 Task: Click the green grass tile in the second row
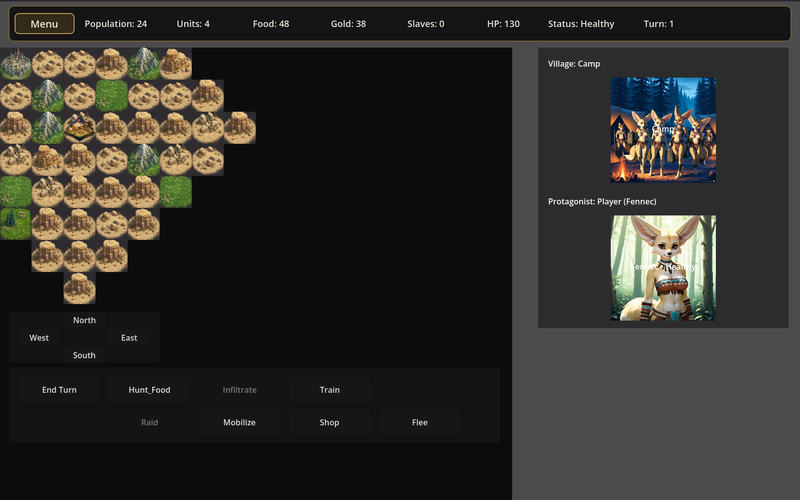111,96
